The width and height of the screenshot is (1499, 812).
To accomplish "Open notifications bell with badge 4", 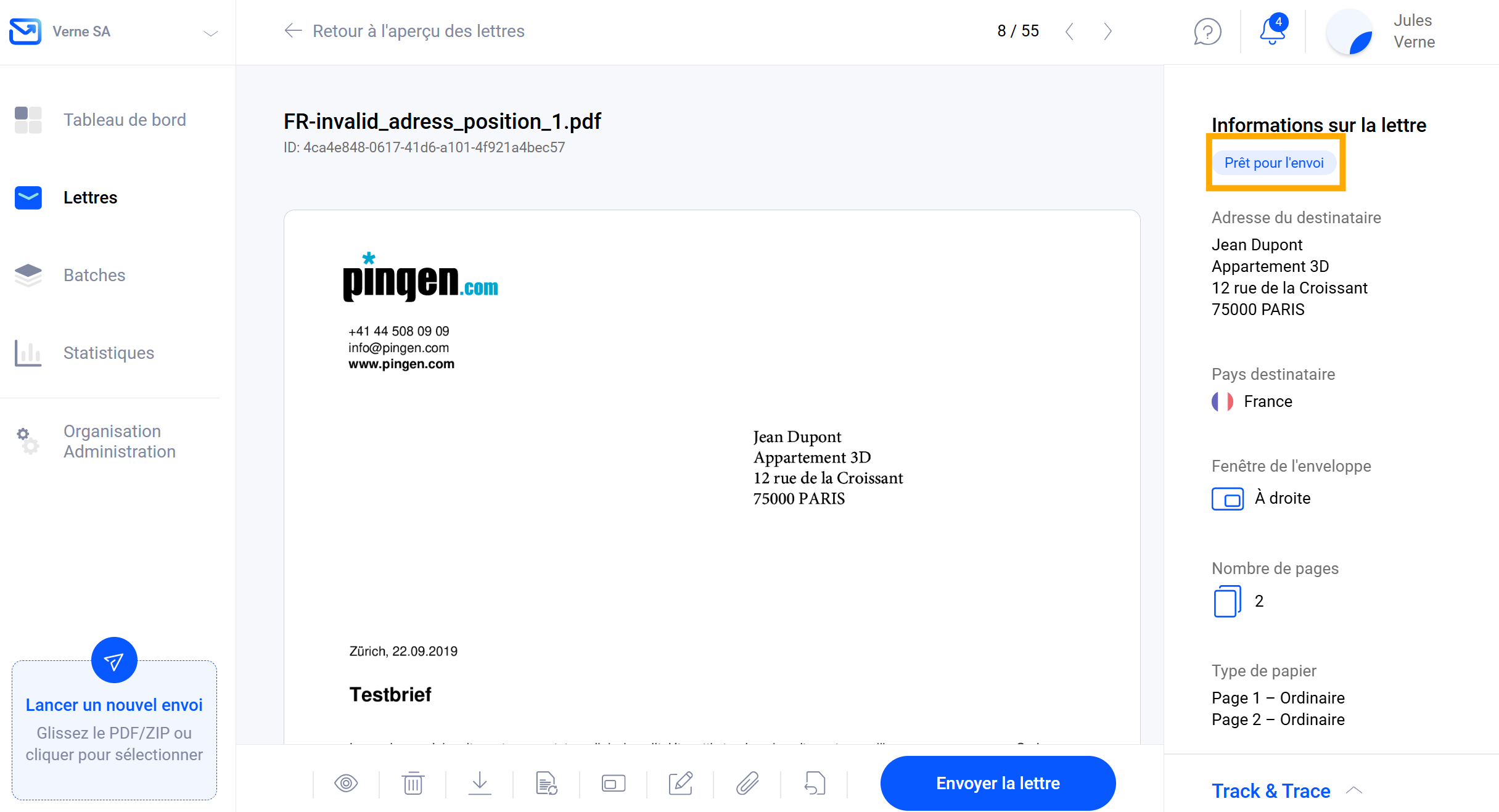I will click(x=1273, y=30).
